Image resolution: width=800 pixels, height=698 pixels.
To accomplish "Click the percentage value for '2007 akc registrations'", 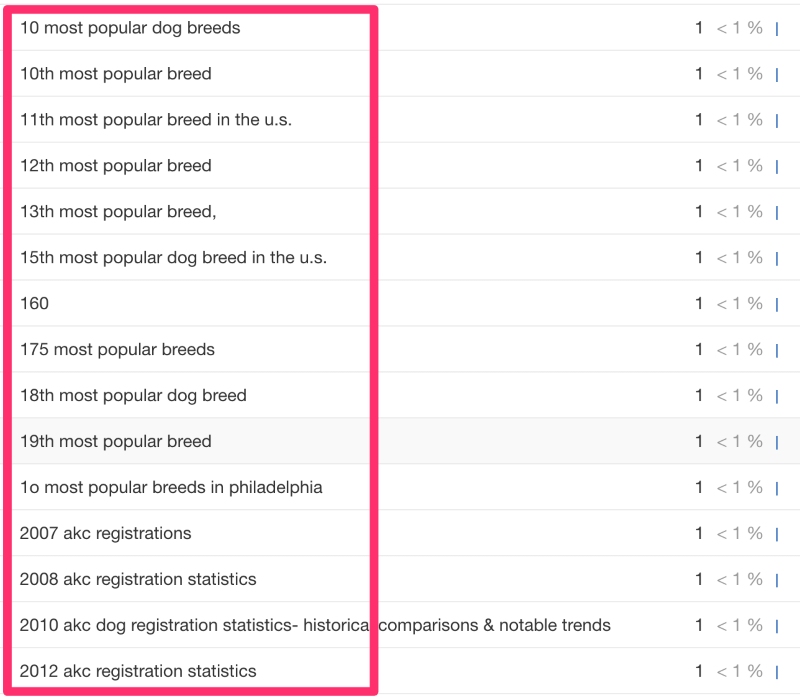I will coord(739,533).
